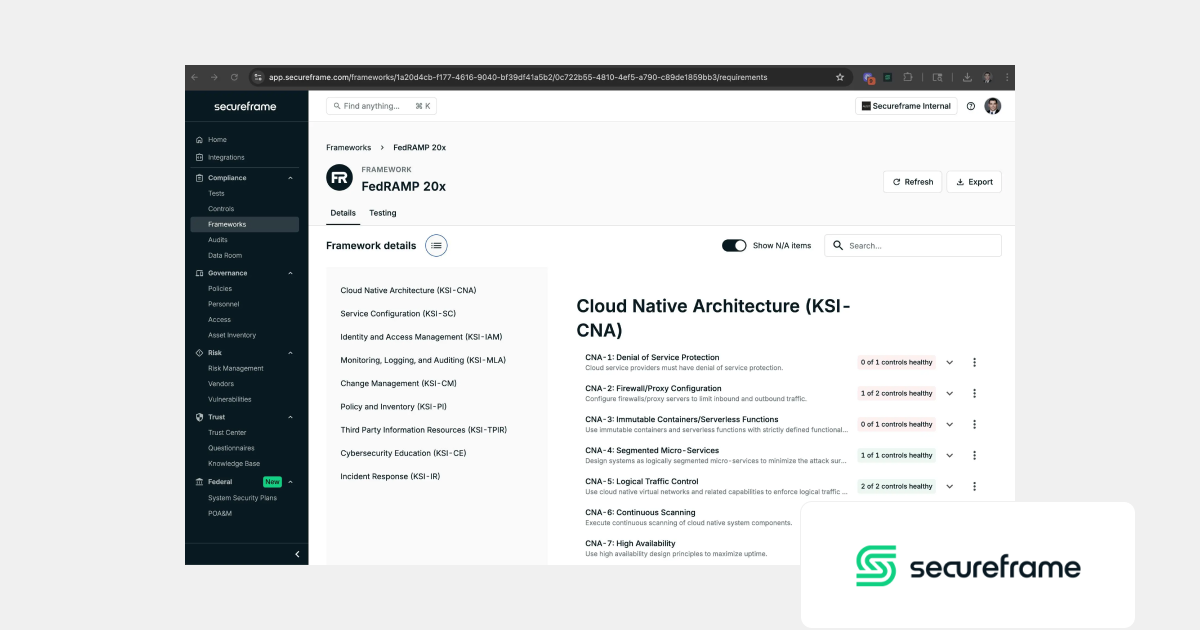Collapse the Risk sidebar section
Image resolution: width=1200 pixels, height=630 pixels.
[x=291, y=353]
